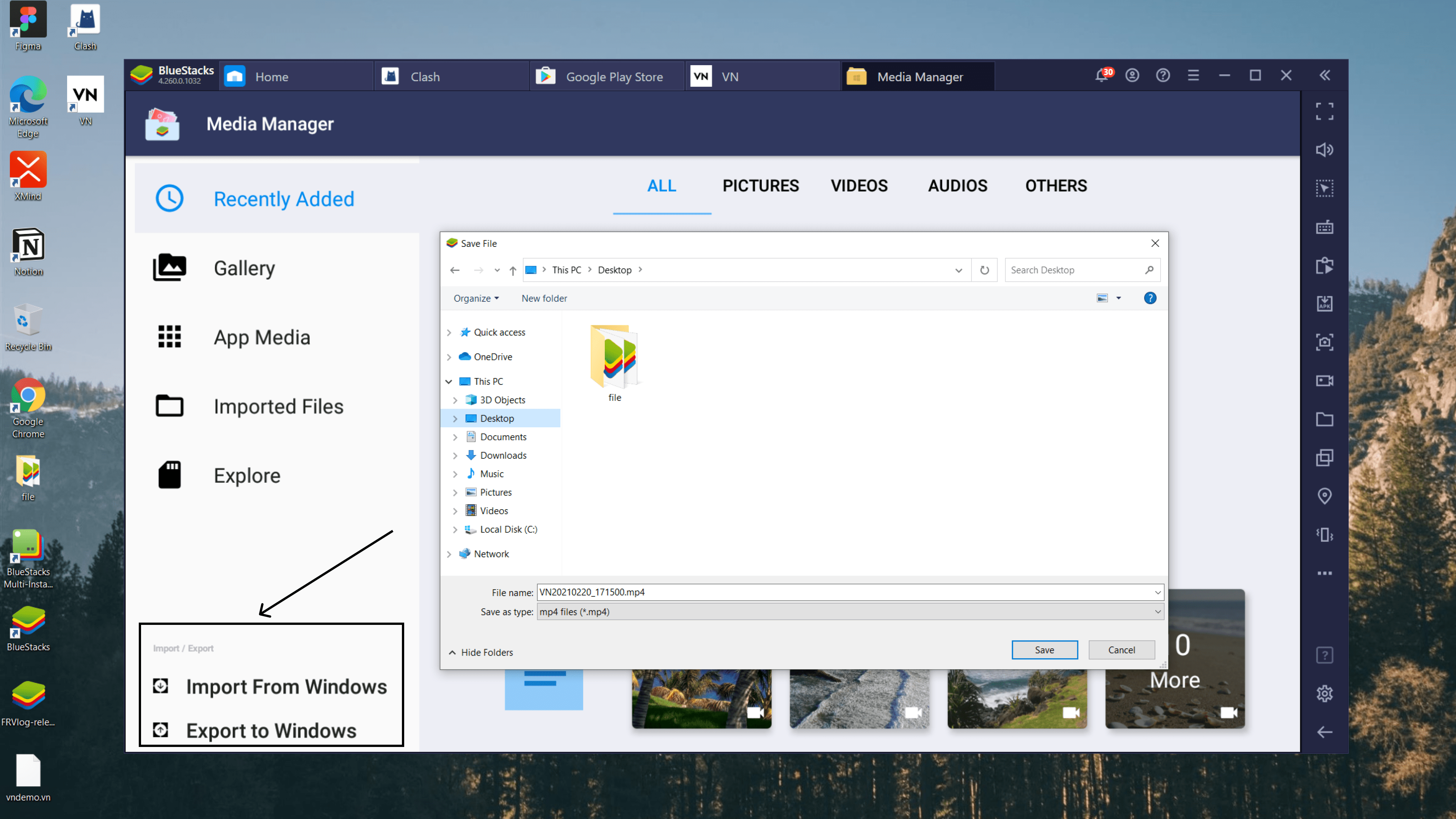Click the Save button
The width and height of the screenshot is (1456, 819).
click(1045, 650)
